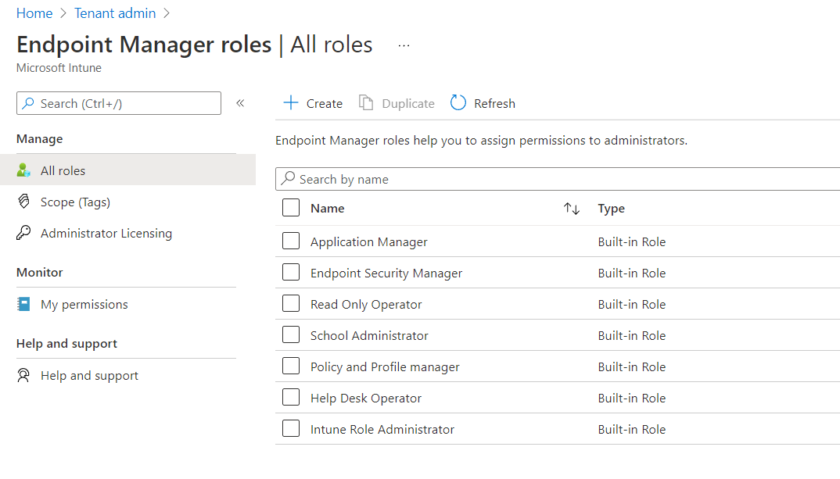This screenshot has height=479, width=840.
Task: Check the Application Manager checkbox
Action: [291, 241]
